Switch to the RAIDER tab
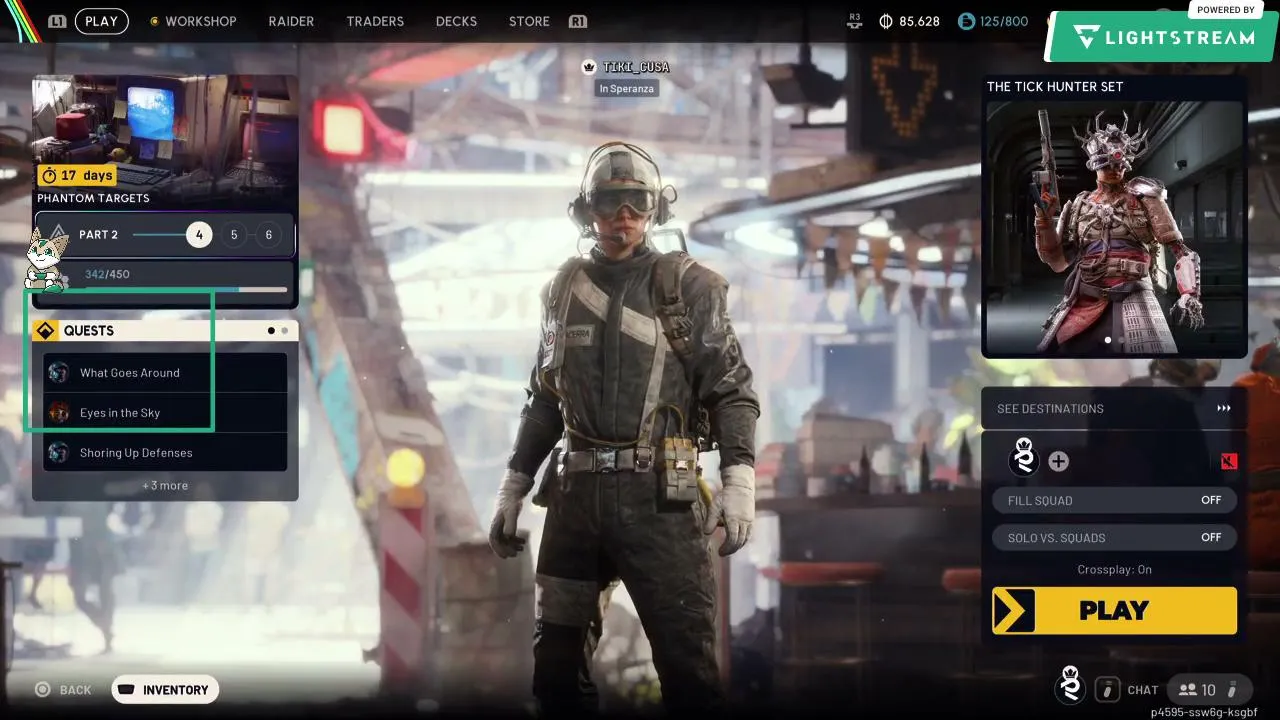Image resolution: width=1280 pixels, height=720 pixels. coord(291,21)
